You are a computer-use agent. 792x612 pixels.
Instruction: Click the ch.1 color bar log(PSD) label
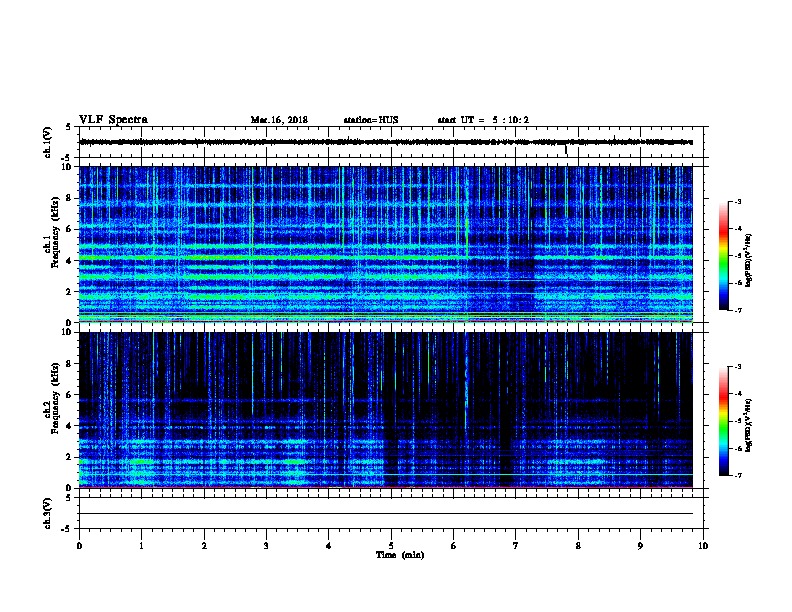[x=748, y=260]
